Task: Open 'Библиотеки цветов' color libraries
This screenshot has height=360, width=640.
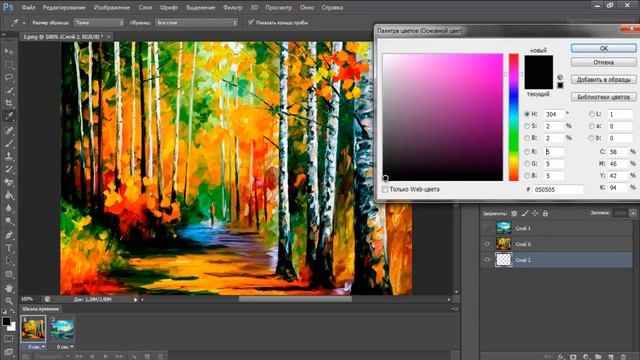Action: coord(603,97)
